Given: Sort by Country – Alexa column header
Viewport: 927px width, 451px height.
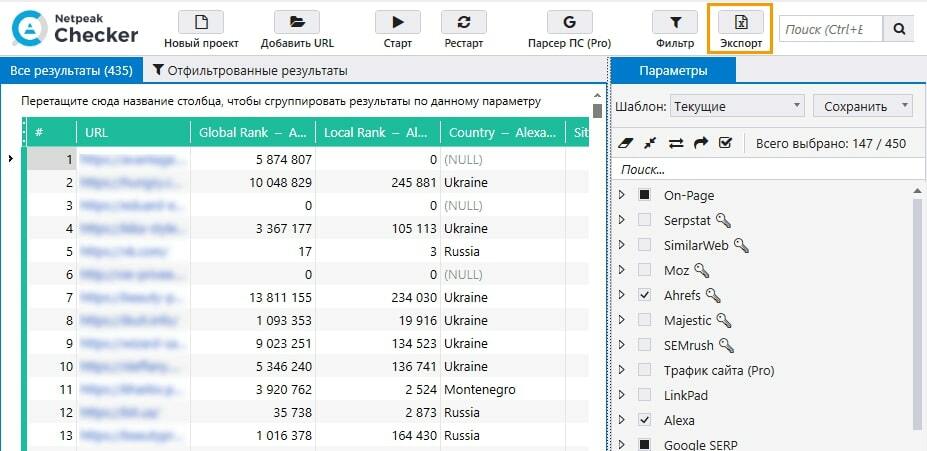Looking at the screenshot, I should [x=503, y=132].
